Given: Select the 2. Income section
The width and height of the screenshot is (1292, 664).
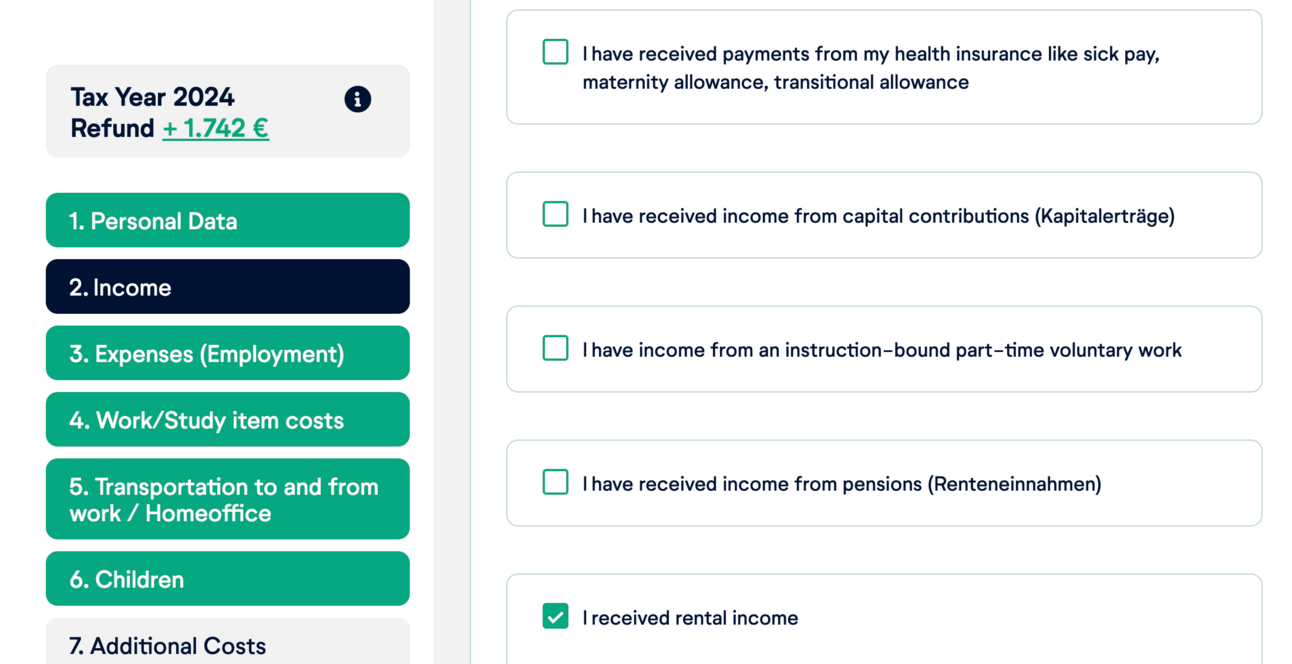Looking at the screenshot, I should [x=227, y=287].
